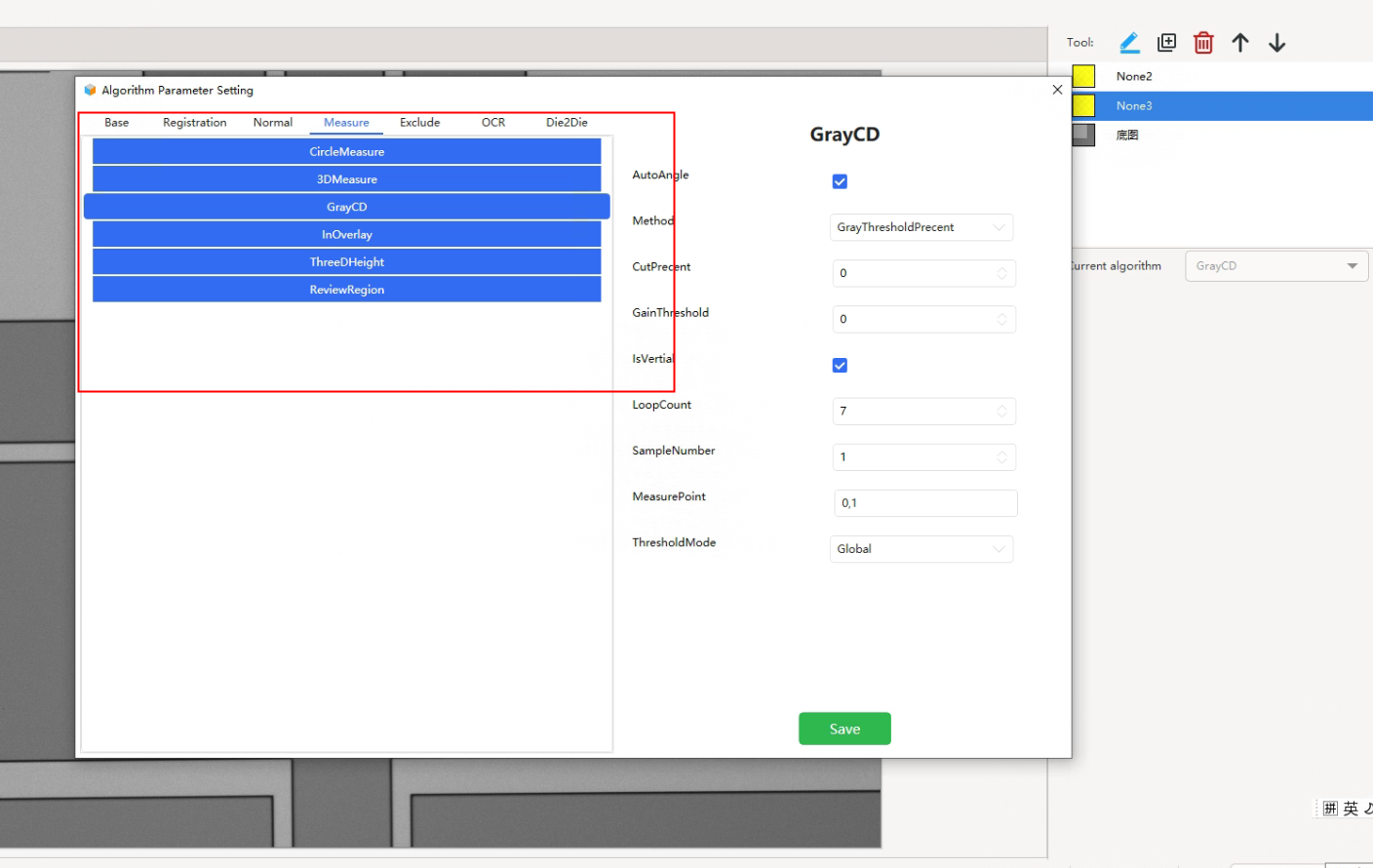
Task: Click the MeasurePoint input field
Action: [924, 503]
